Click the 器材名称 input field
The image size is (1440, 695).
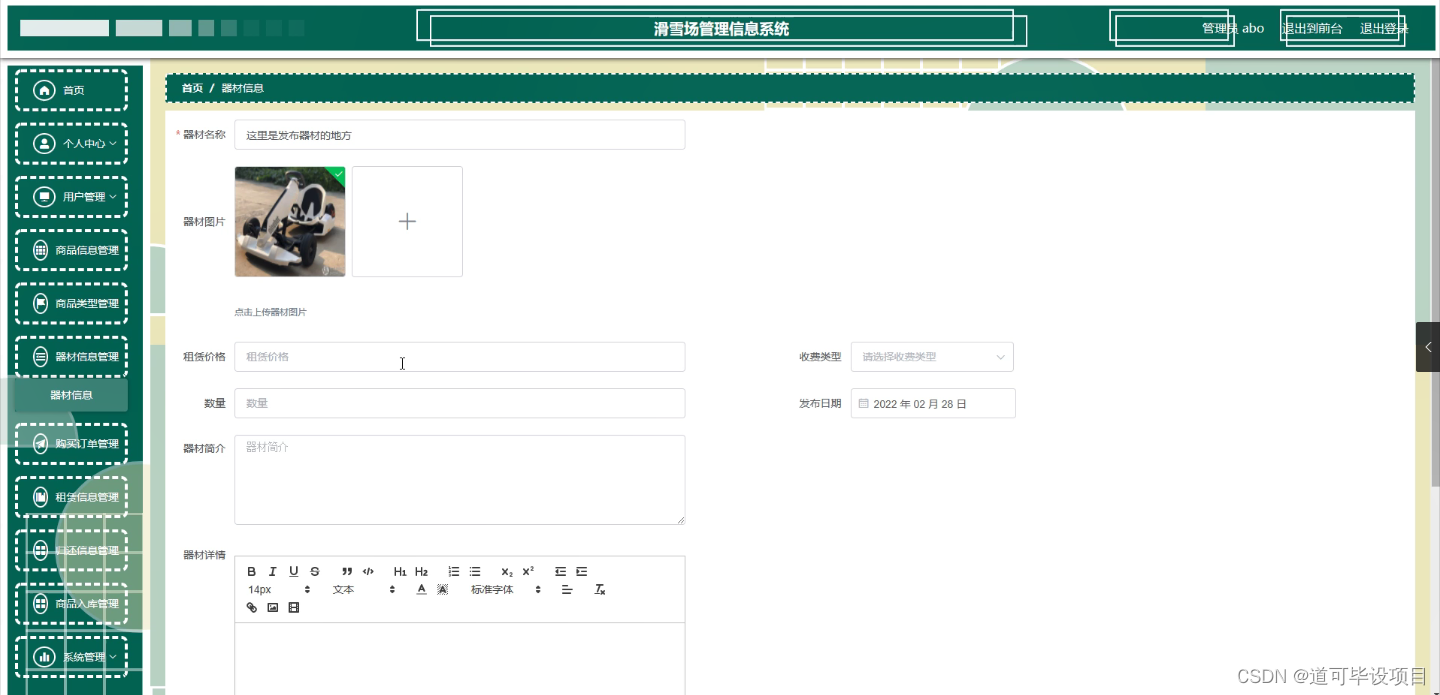[x=460, y=135]
